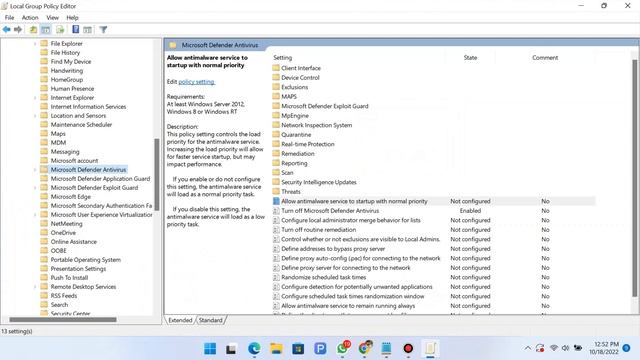640x360 pixels.
Task: Select Randomize scheduled task times setting
Action: point(324,277)
